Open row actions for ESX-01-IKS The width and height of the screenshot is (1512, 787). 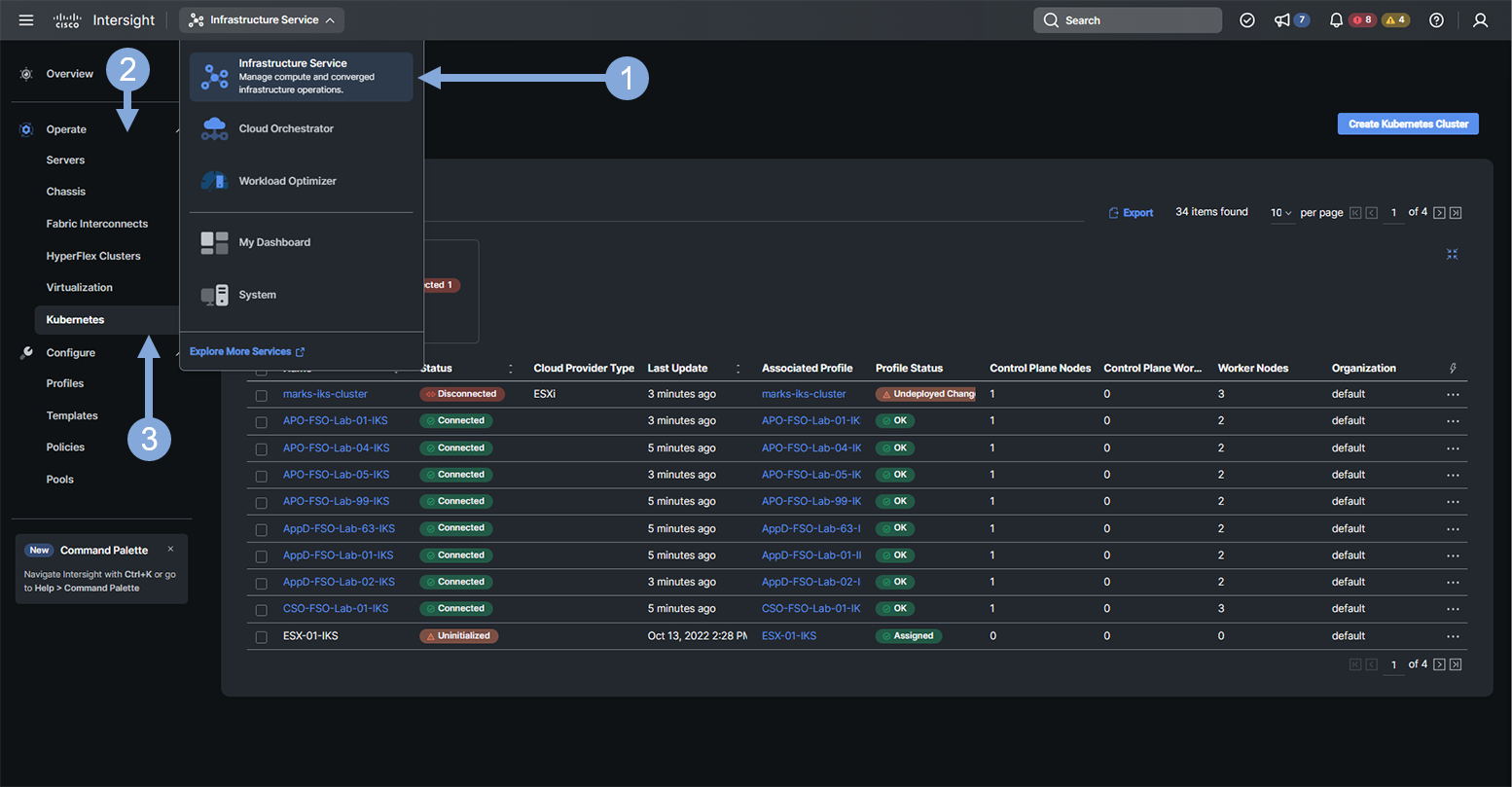click(1453, 636)
